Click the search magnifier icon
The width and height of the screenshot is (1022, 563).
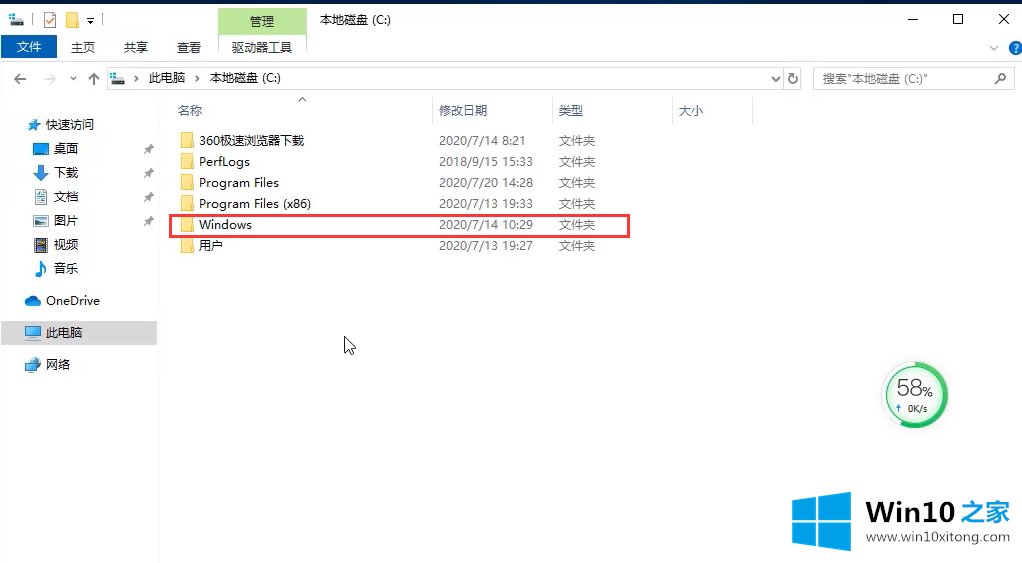coord(1000,79)
